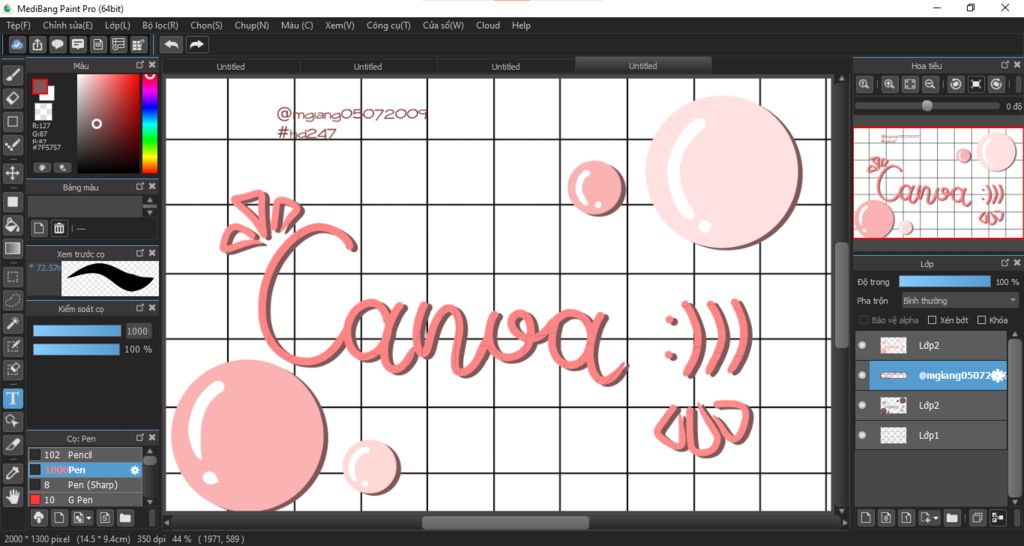Click the hue color strip
This screenshot has height=546, width=1024.
pos(150,123)
